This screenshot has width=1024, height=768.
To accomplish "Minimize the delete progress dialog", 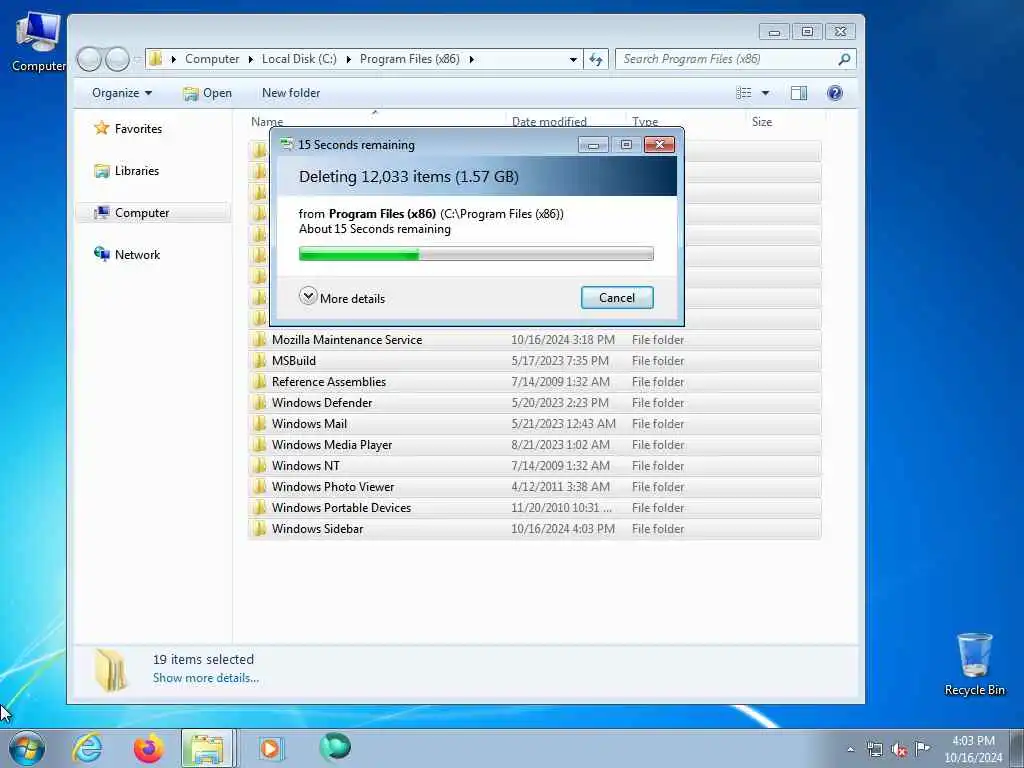I will 593,144.
